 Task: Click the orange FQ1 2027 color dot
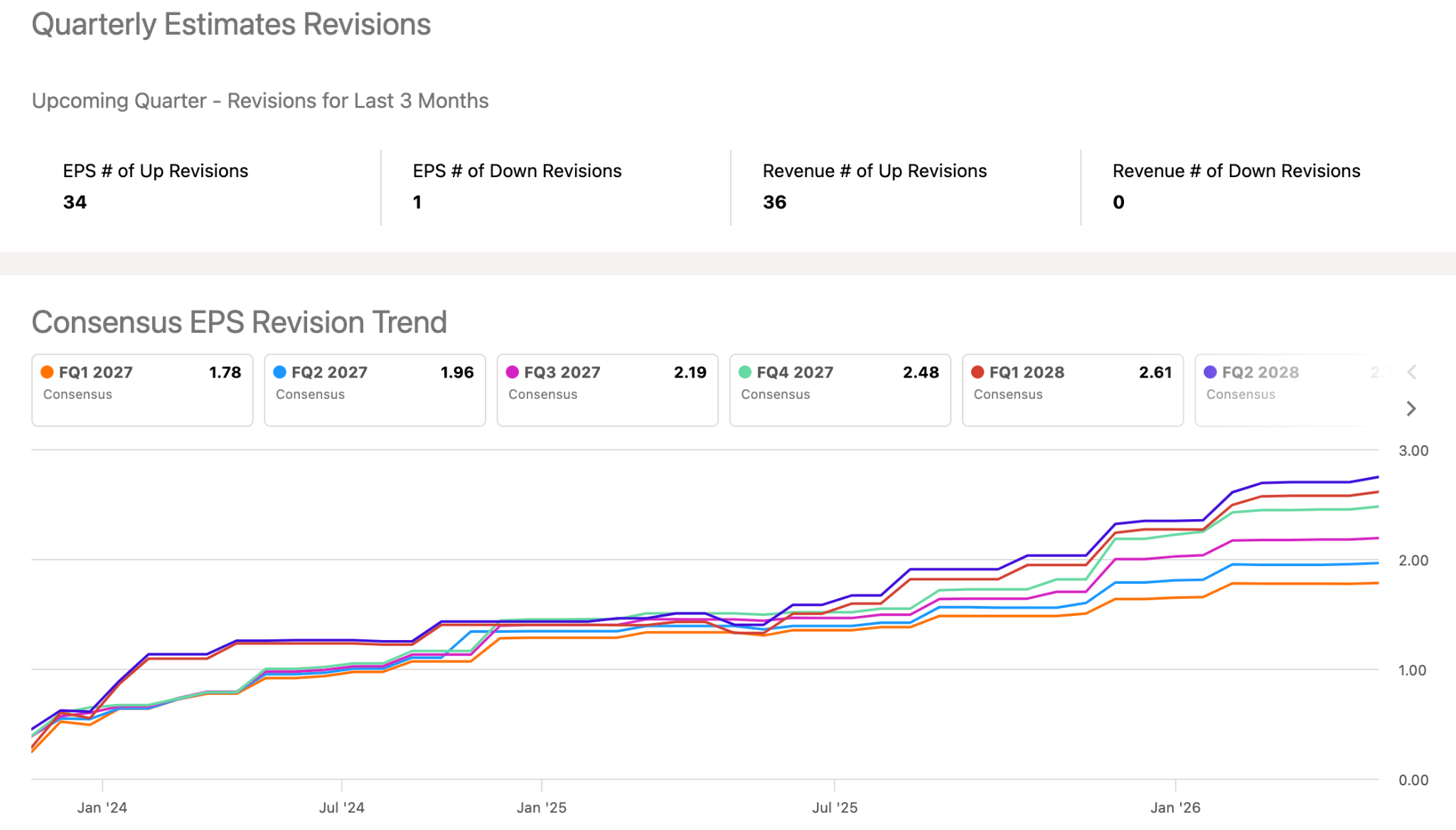[48, 372]
